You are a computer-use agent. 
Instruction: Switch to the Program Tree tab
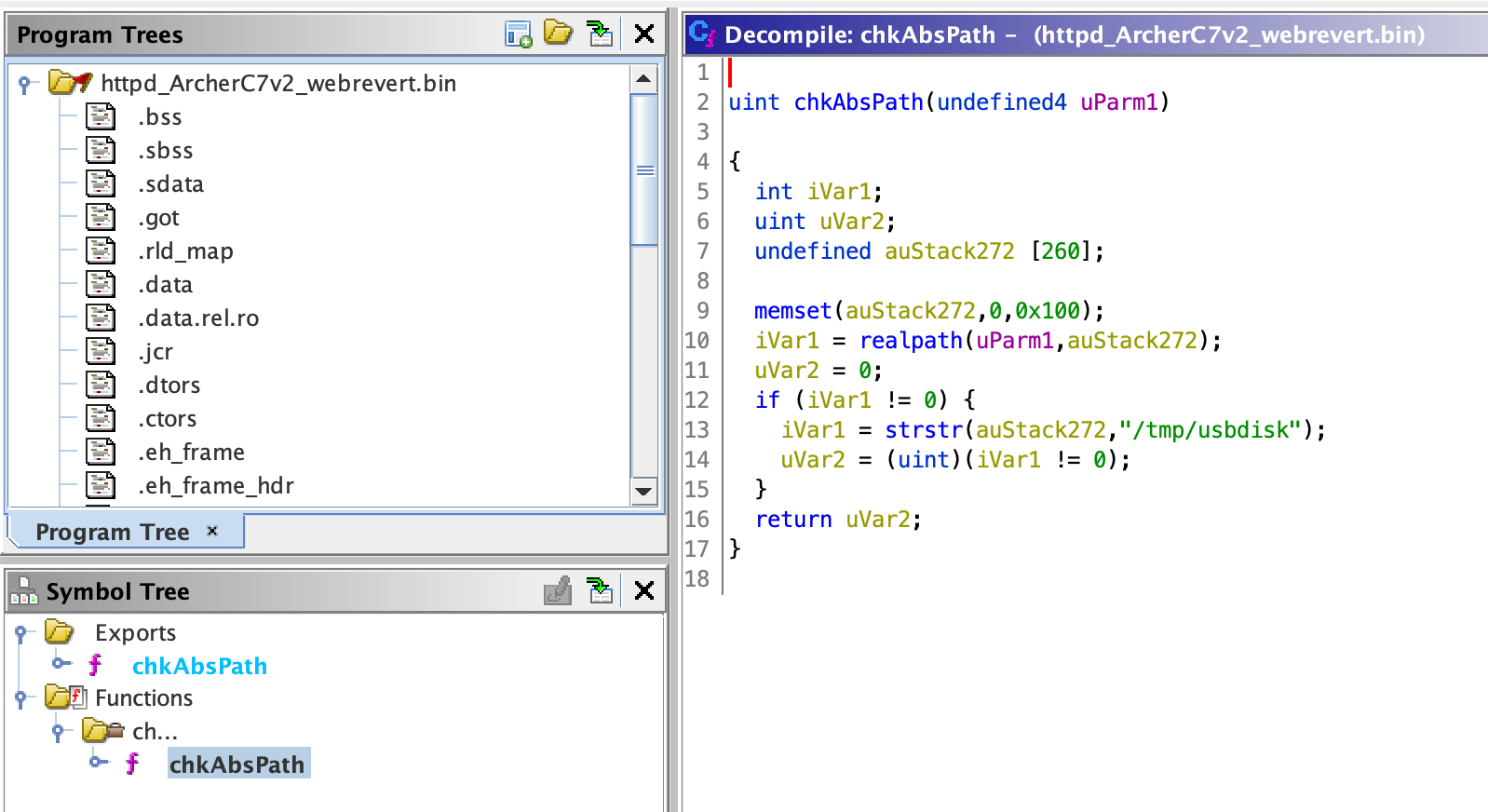tap(113, 532)
